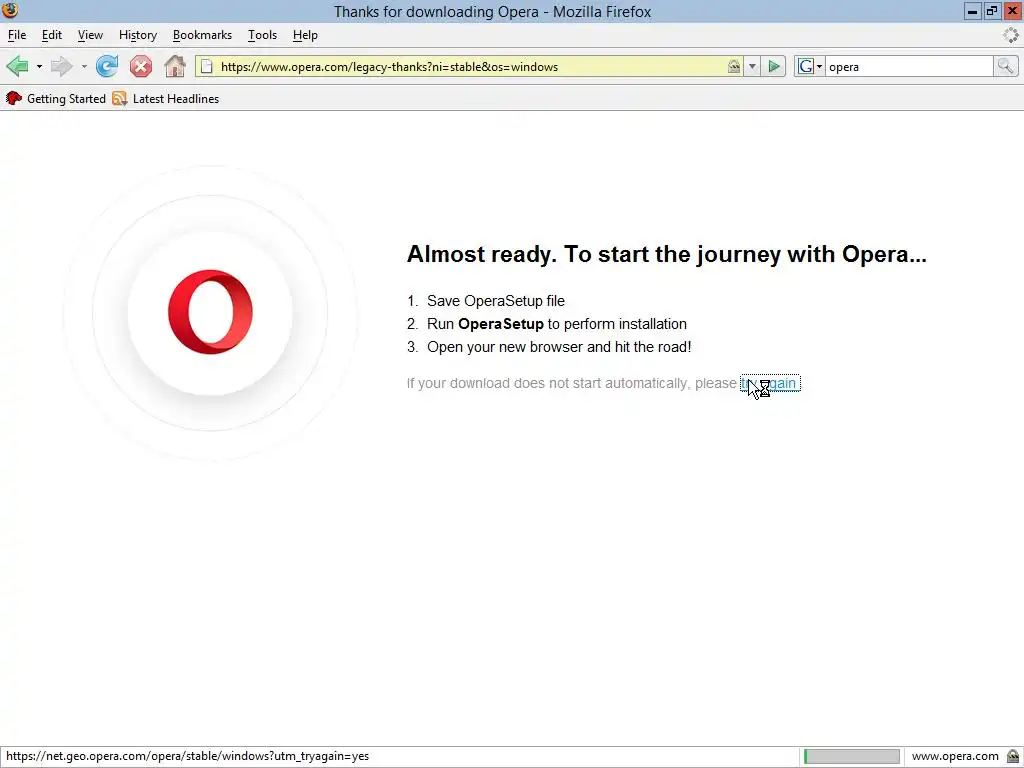Restore down the Firefox window

pos(992,11)
